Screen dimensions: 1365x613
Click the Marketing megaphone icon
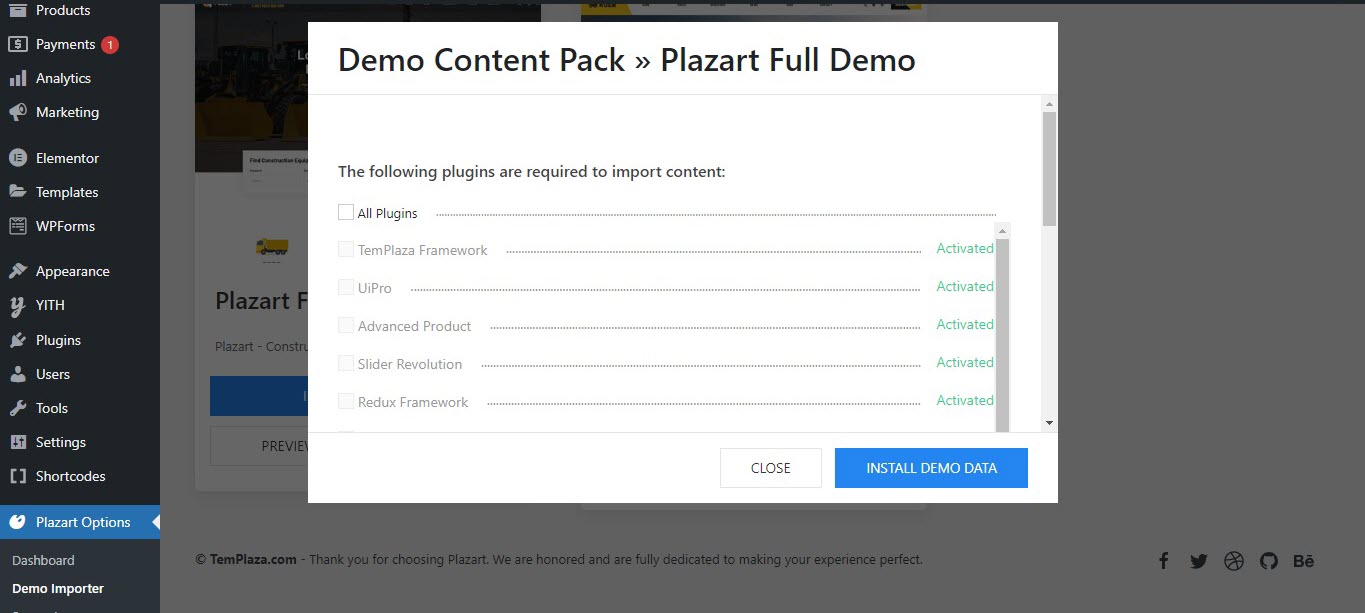(x=17, y=112)
